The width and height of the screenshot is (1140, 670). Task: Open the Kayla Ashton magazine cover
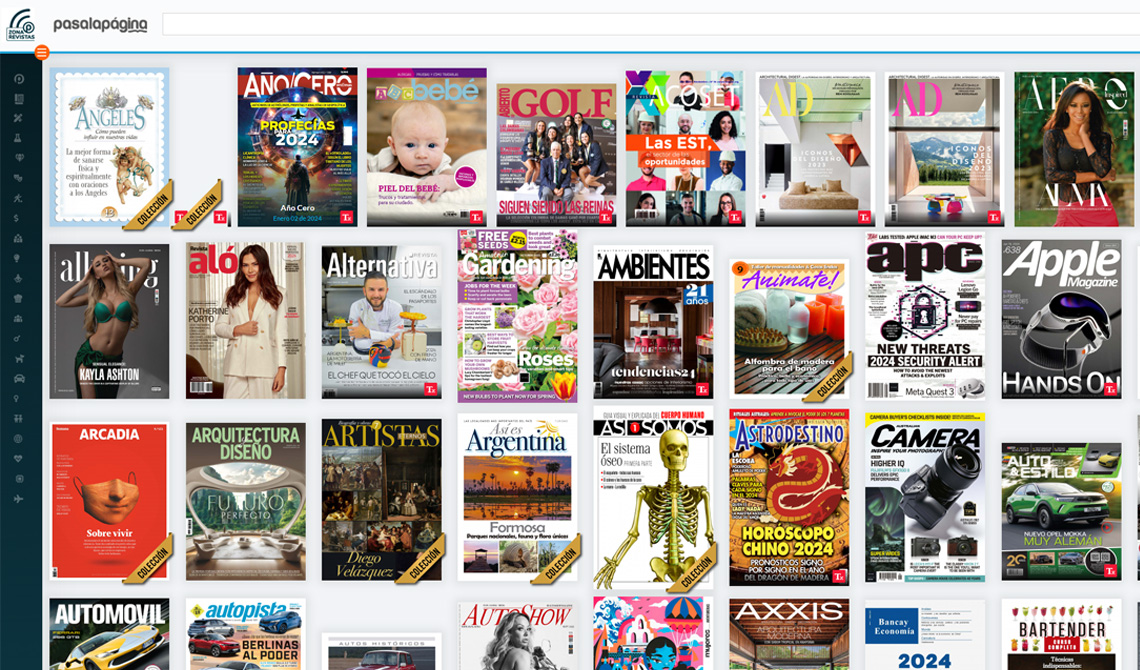coord(110,321)
